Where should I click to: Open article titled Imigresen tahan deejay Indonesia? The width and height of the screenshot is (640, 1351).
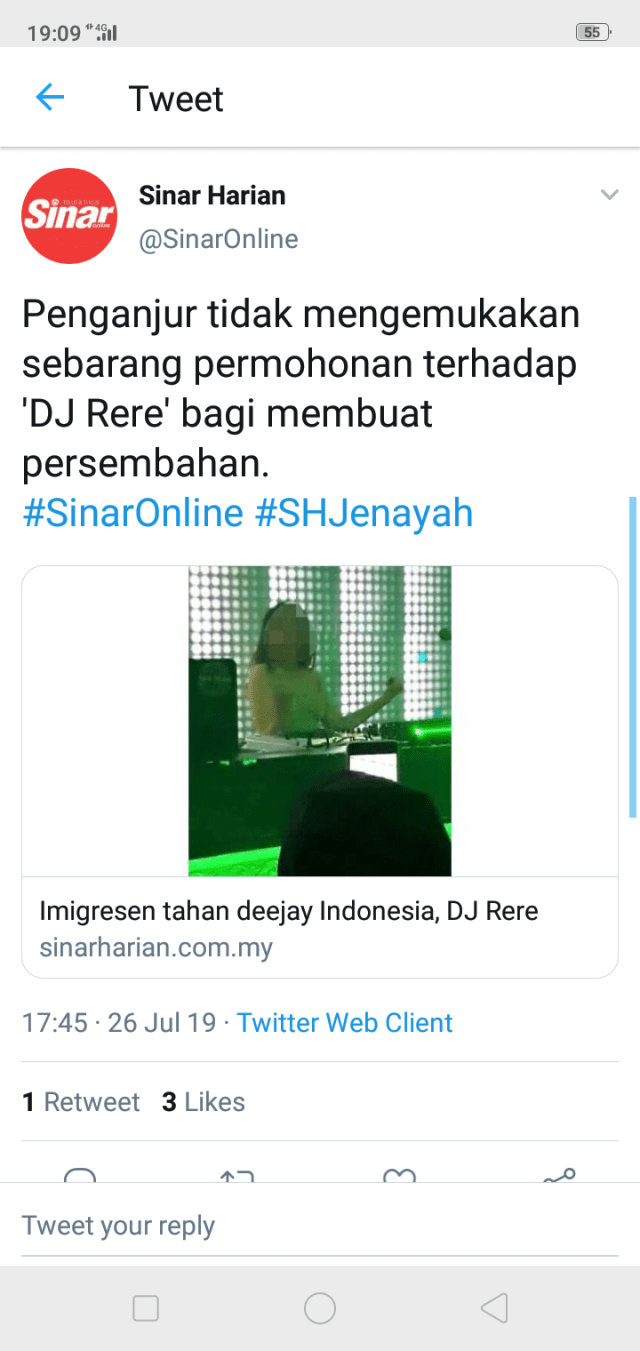[289, 911]
